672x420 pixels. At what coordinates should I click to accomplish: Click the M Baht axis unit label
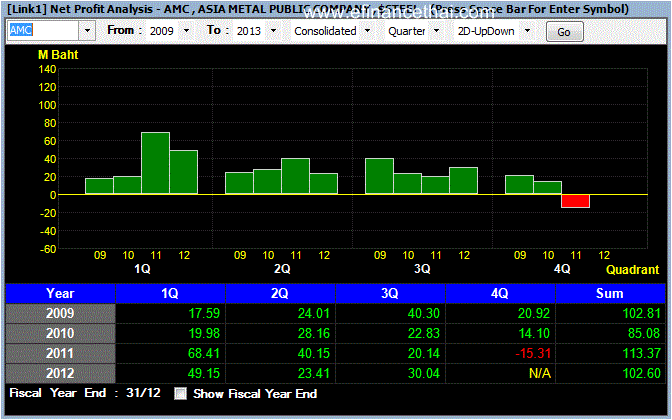tap(58, 55)
